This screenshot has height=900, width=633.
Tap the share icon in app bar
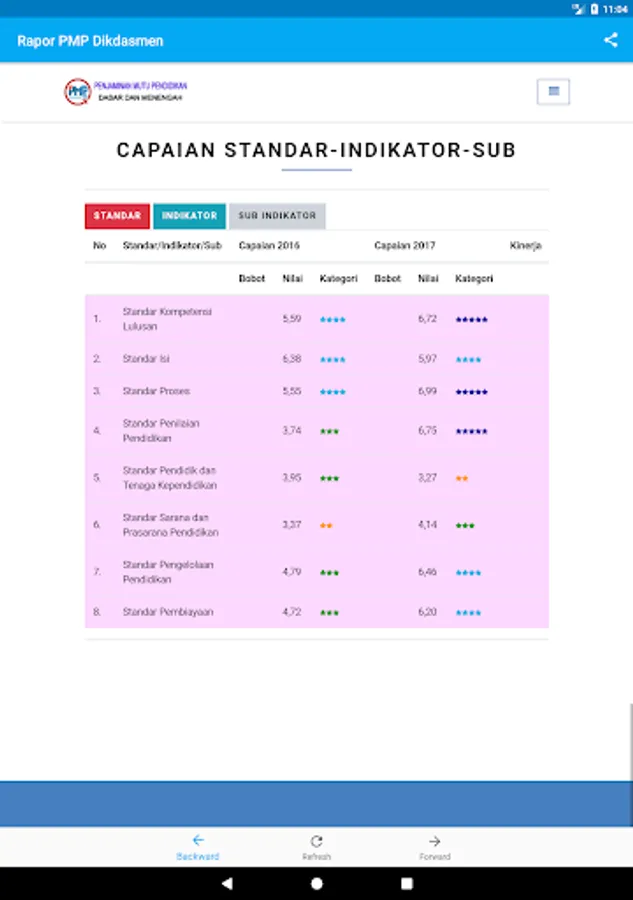[x=610, y=41]
